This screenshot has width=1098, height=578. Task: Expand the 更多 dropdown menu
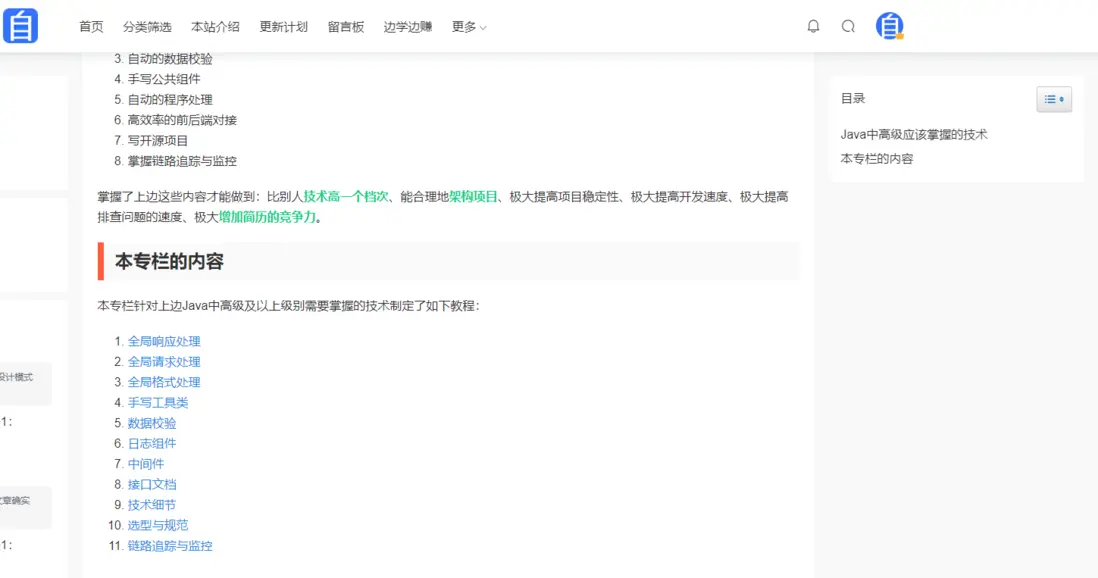[467, 27]
